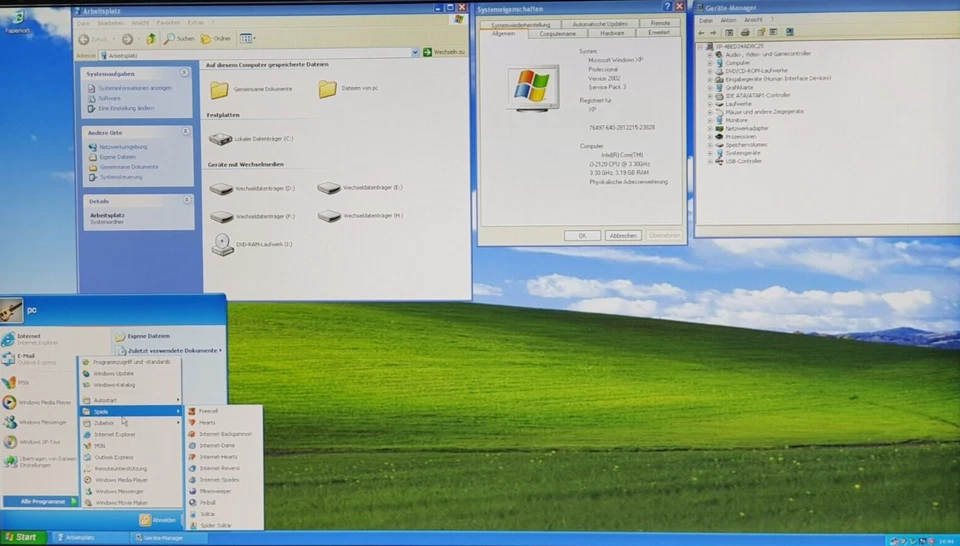Select DVD/CD-ROM-Laufwerke in device tree
Image resolution: width=960 pixels, height=546 pixels.
coord(756,71)
